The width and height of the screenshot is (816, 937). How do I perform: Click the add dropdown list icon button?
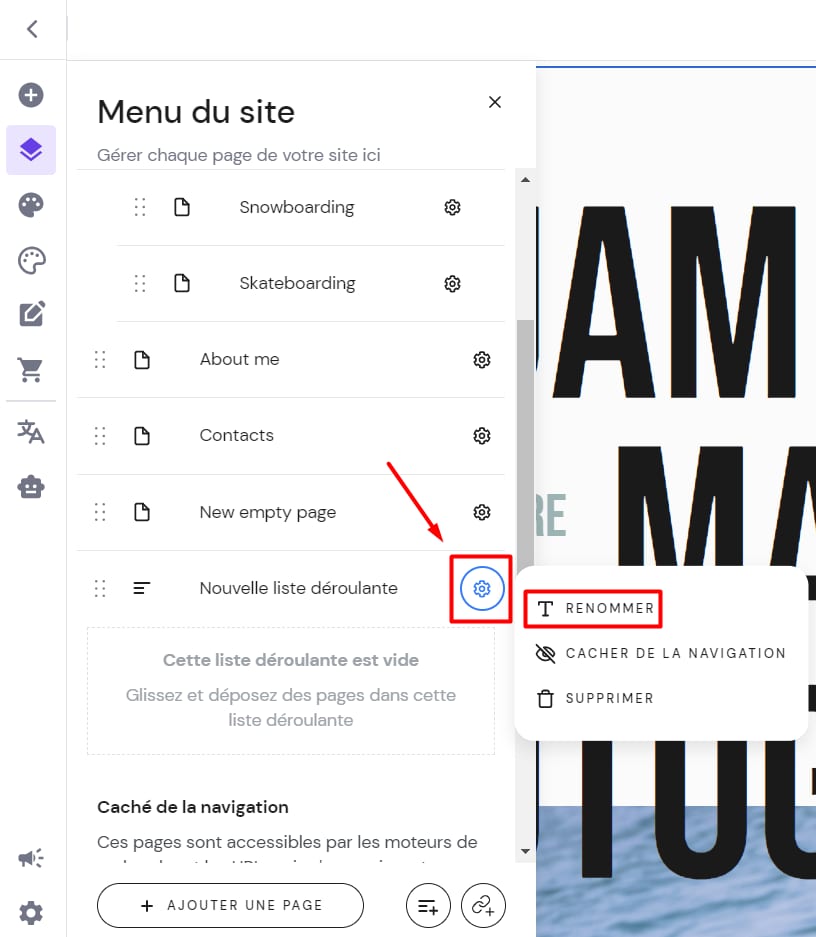point(428,906)
